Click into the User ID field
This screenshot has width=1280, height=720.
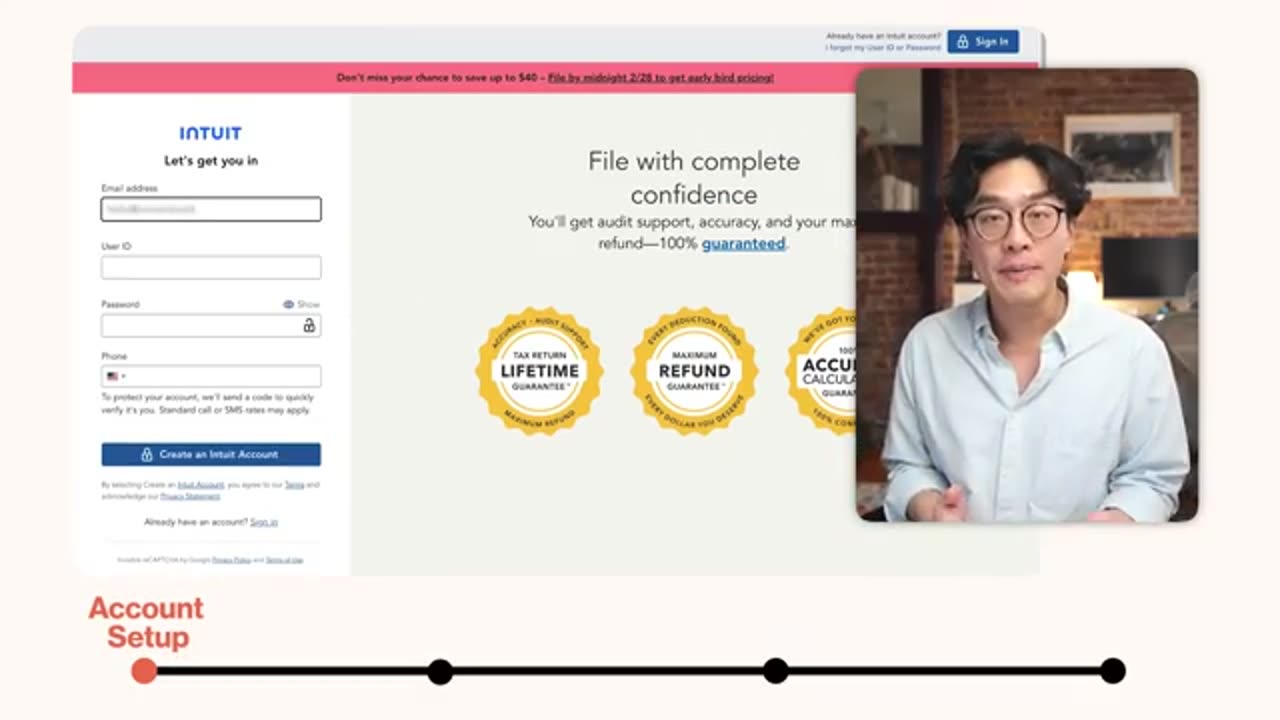pyautogui.click(x=211, y=267)
